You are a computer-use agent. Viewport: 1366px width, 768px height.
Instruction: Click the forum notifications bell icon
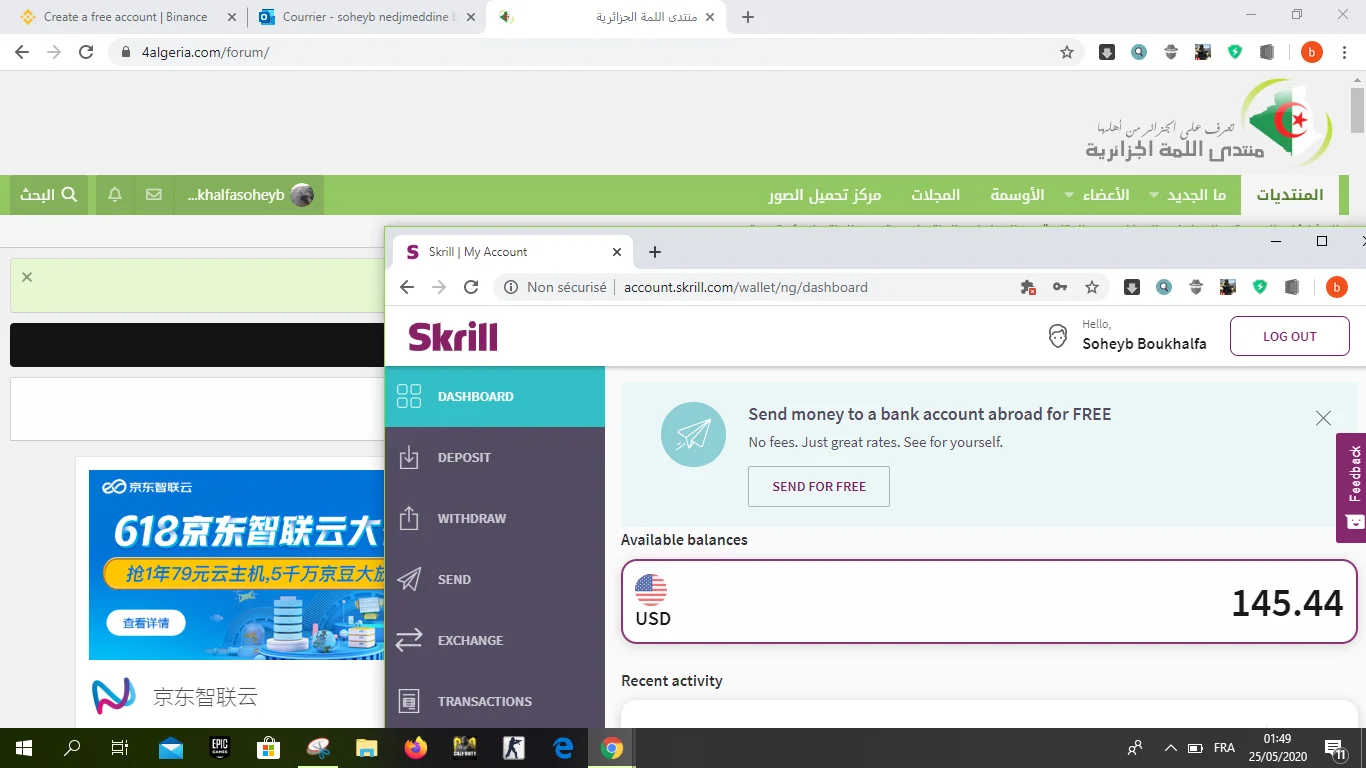(x=115, y=195)
